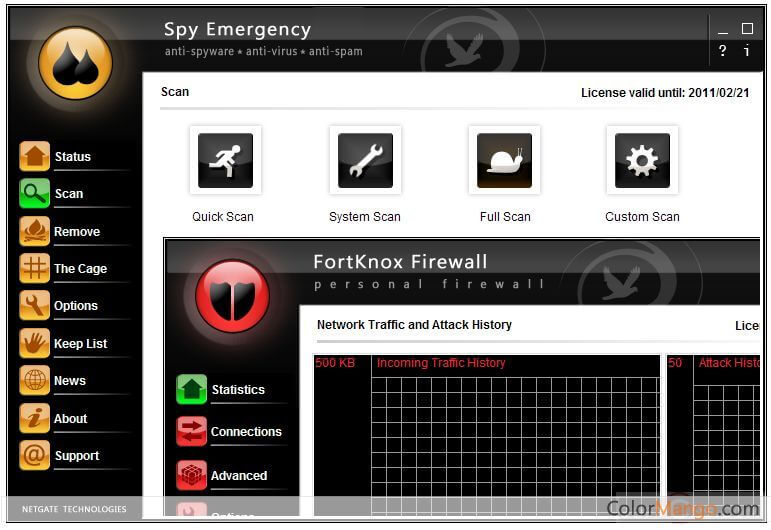Click the '500 KB' scale label

coord(335,363)
